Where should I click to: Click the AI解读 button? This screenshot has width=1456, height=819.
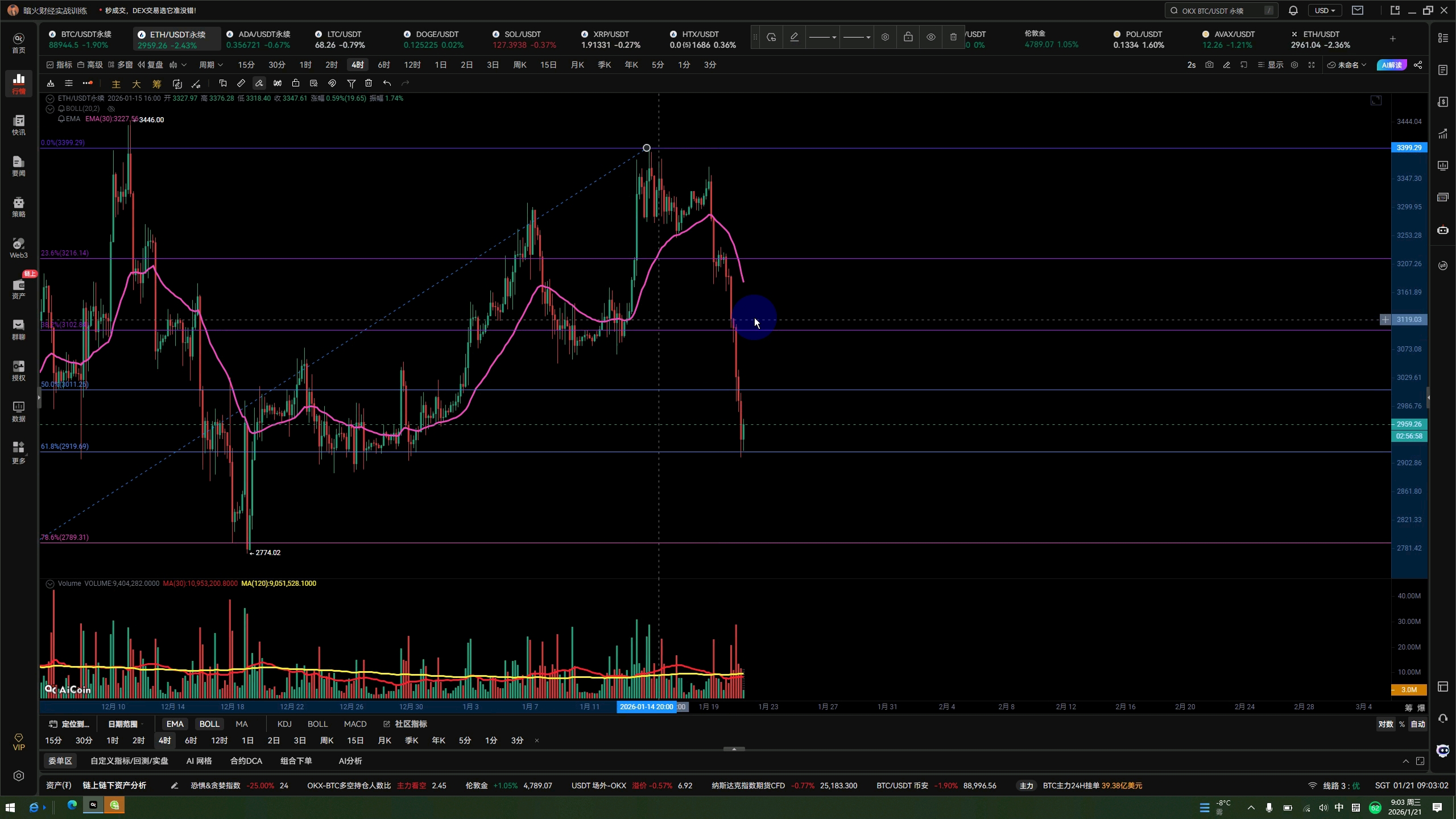1391,65
